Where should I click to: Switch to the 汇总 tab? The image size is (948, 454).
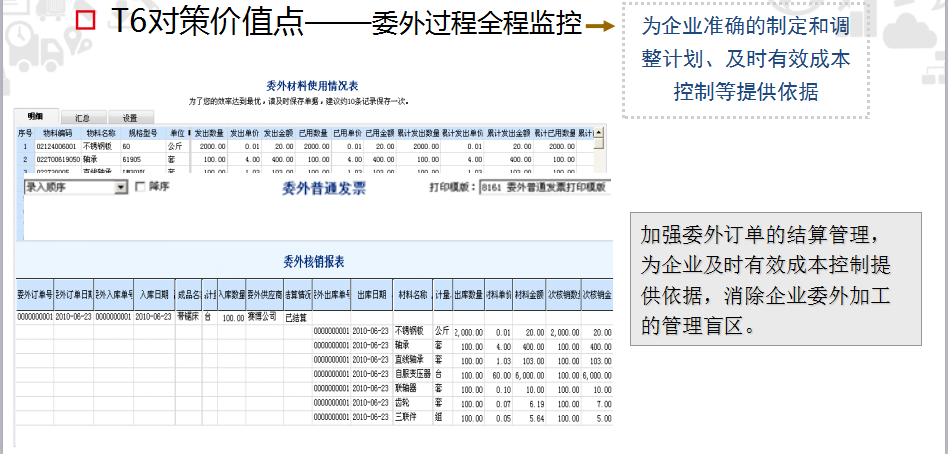83,118
